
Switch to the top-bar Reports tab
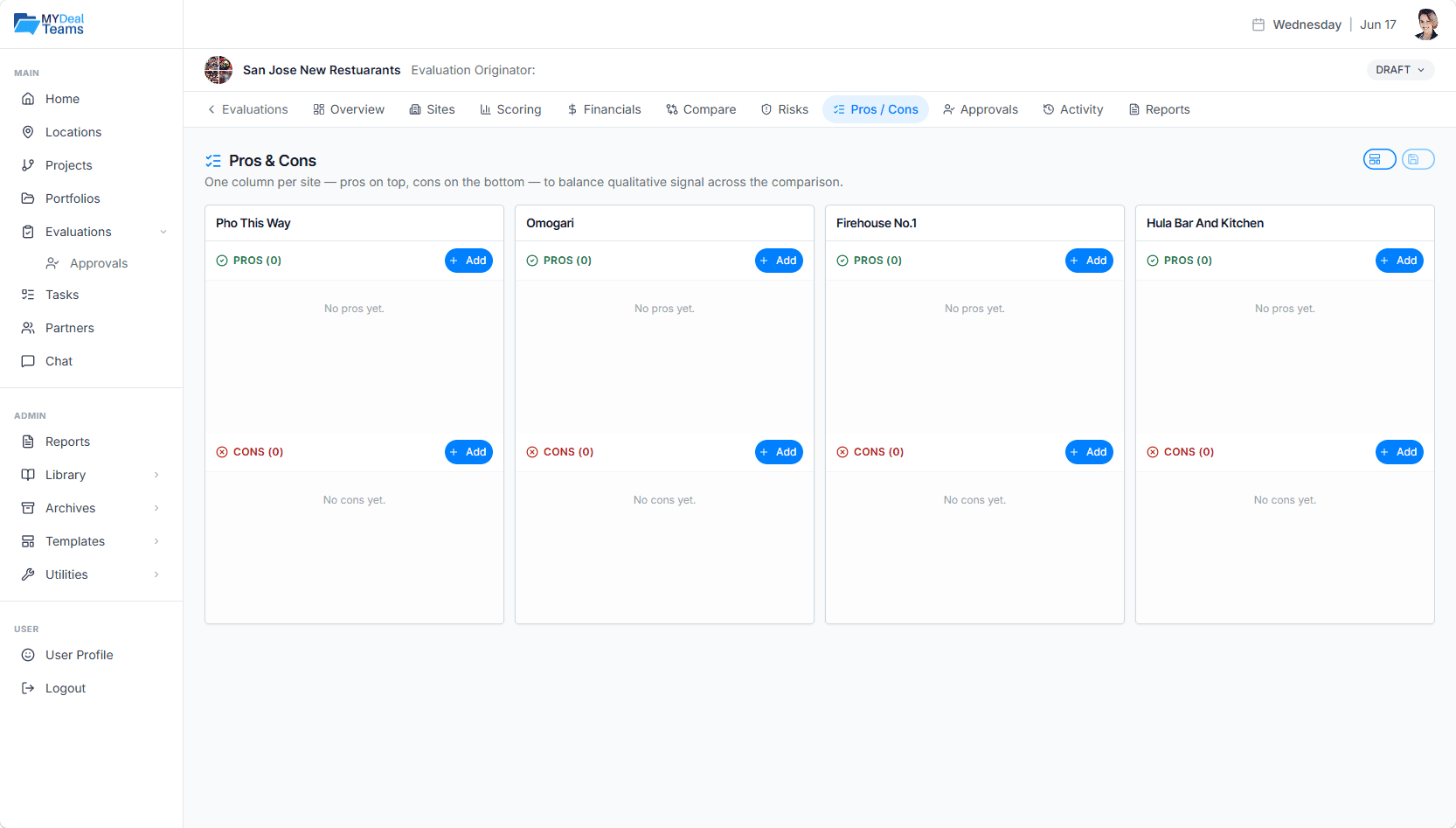(x=1160, y=109)
